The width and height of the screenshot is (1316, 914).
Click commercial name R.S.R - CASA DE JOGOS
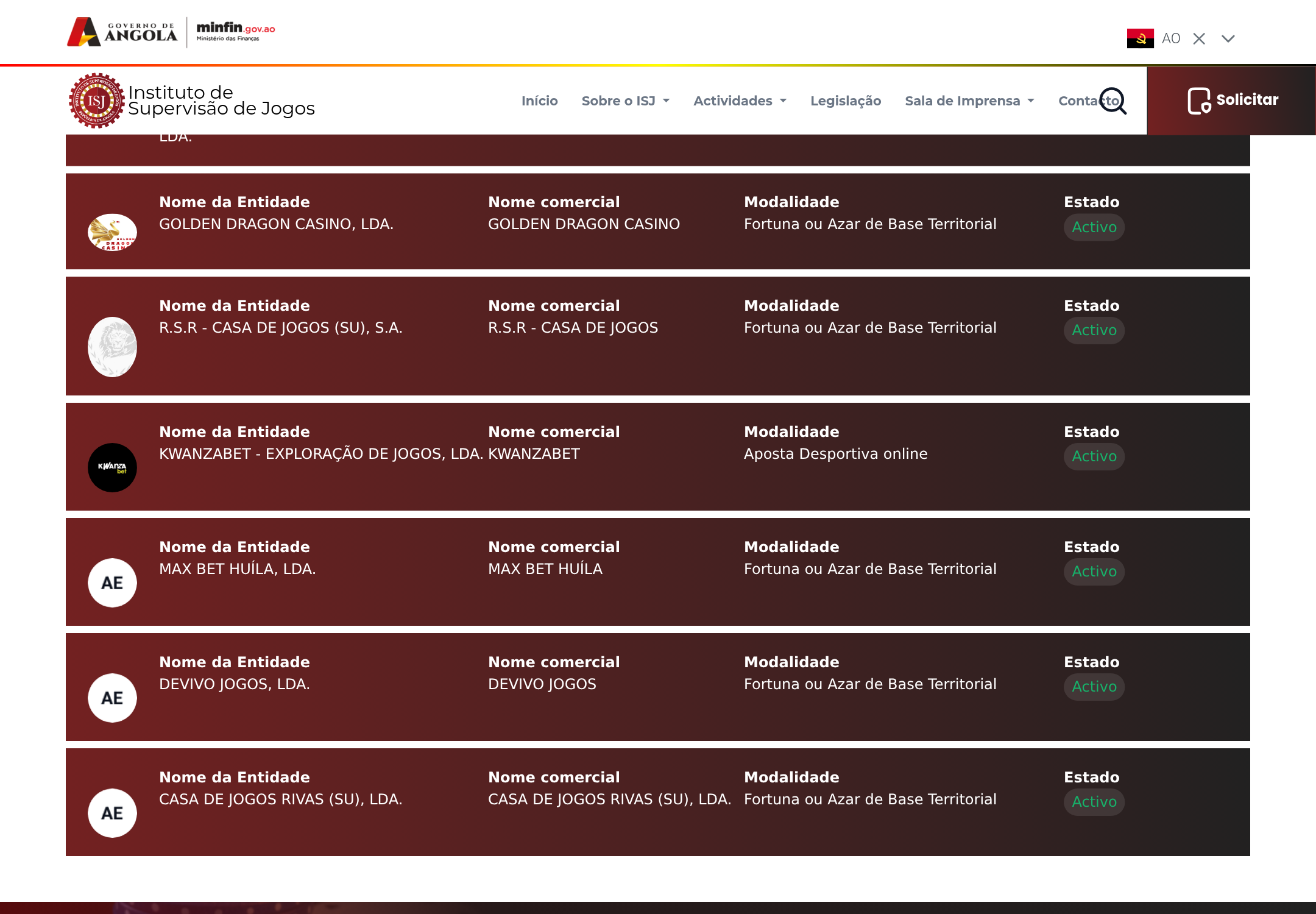point(573,328)
